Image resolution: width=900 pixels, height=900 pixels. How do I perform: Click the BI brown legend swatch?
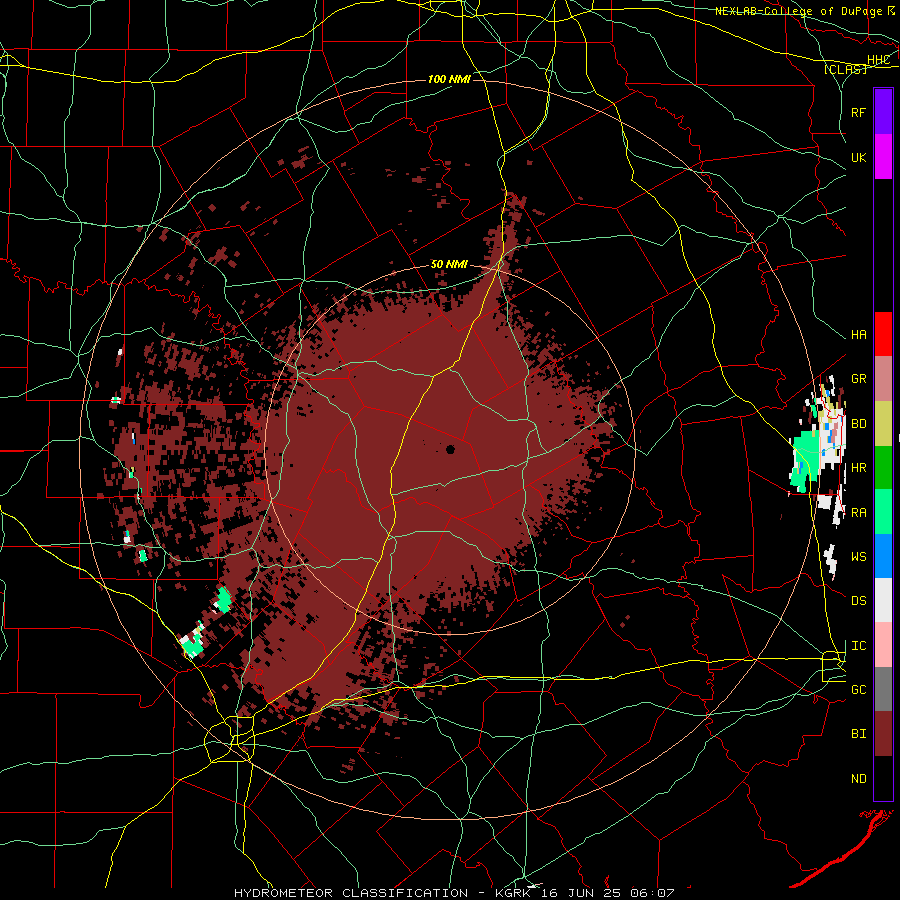click(x=883, y=734)
